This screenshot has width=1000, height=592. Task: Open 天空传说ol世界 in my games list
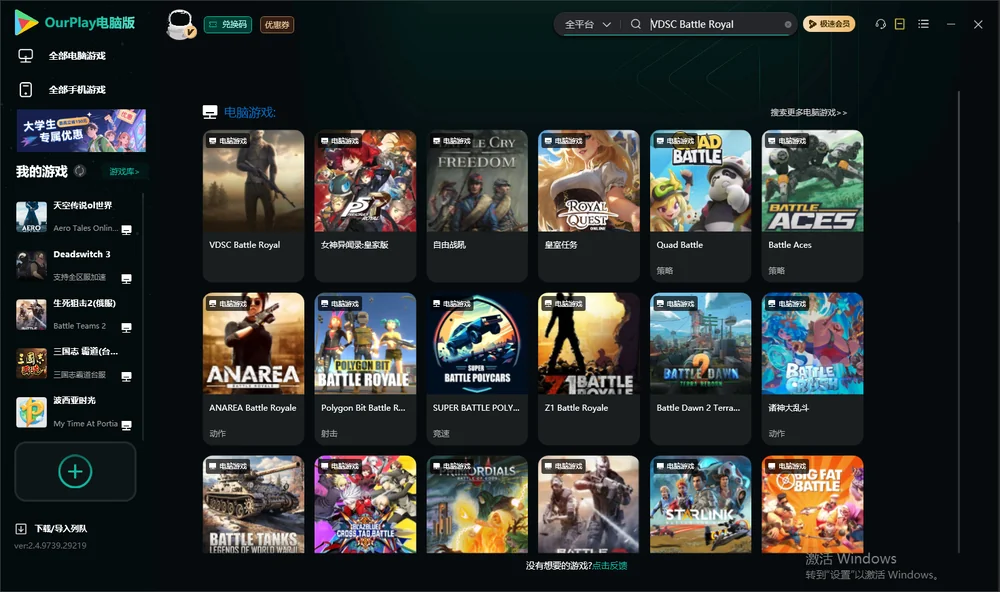(x=75, y=217)
